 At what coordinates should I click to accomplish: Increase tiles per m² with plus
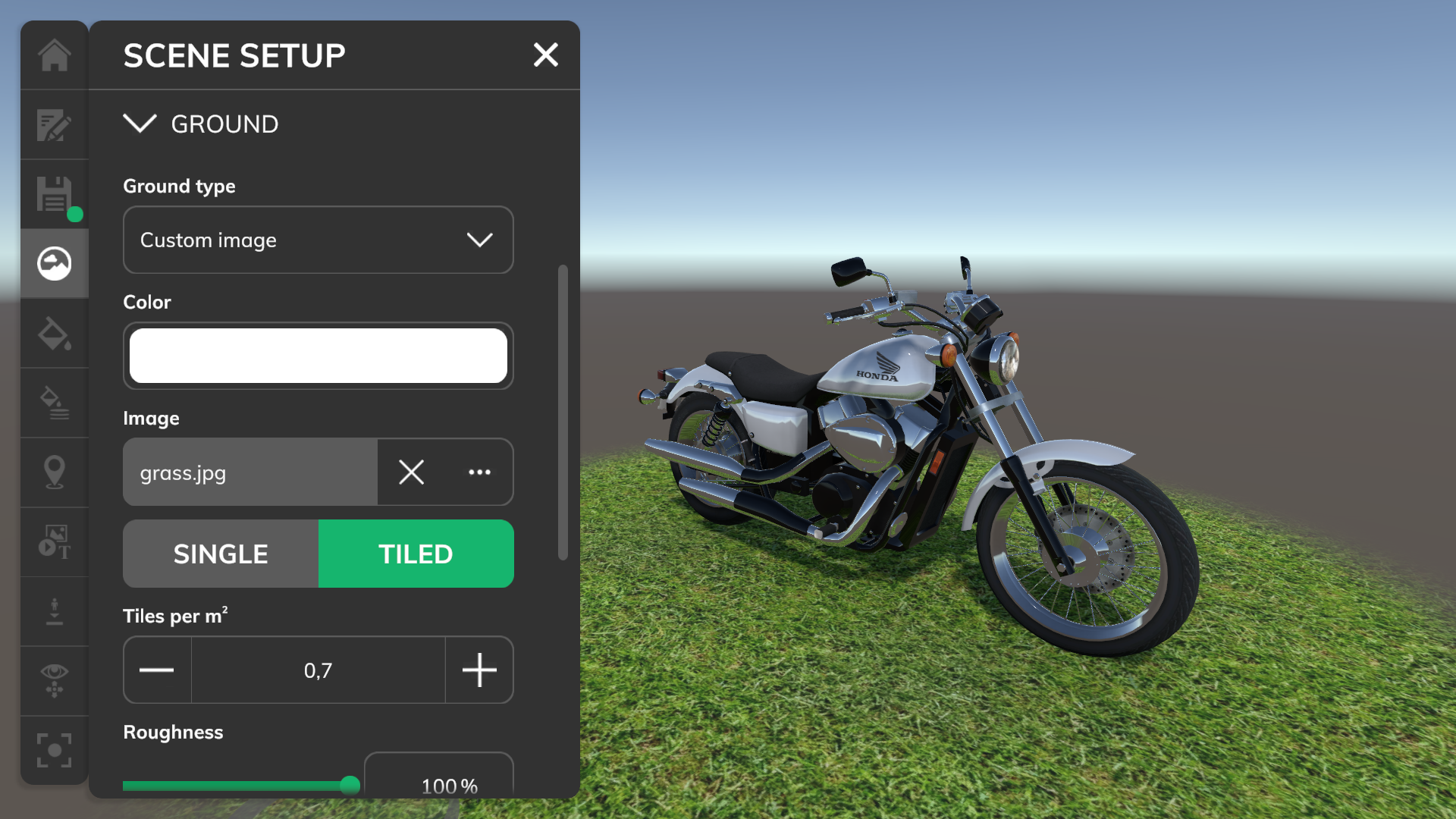click(x=479, y=670)
